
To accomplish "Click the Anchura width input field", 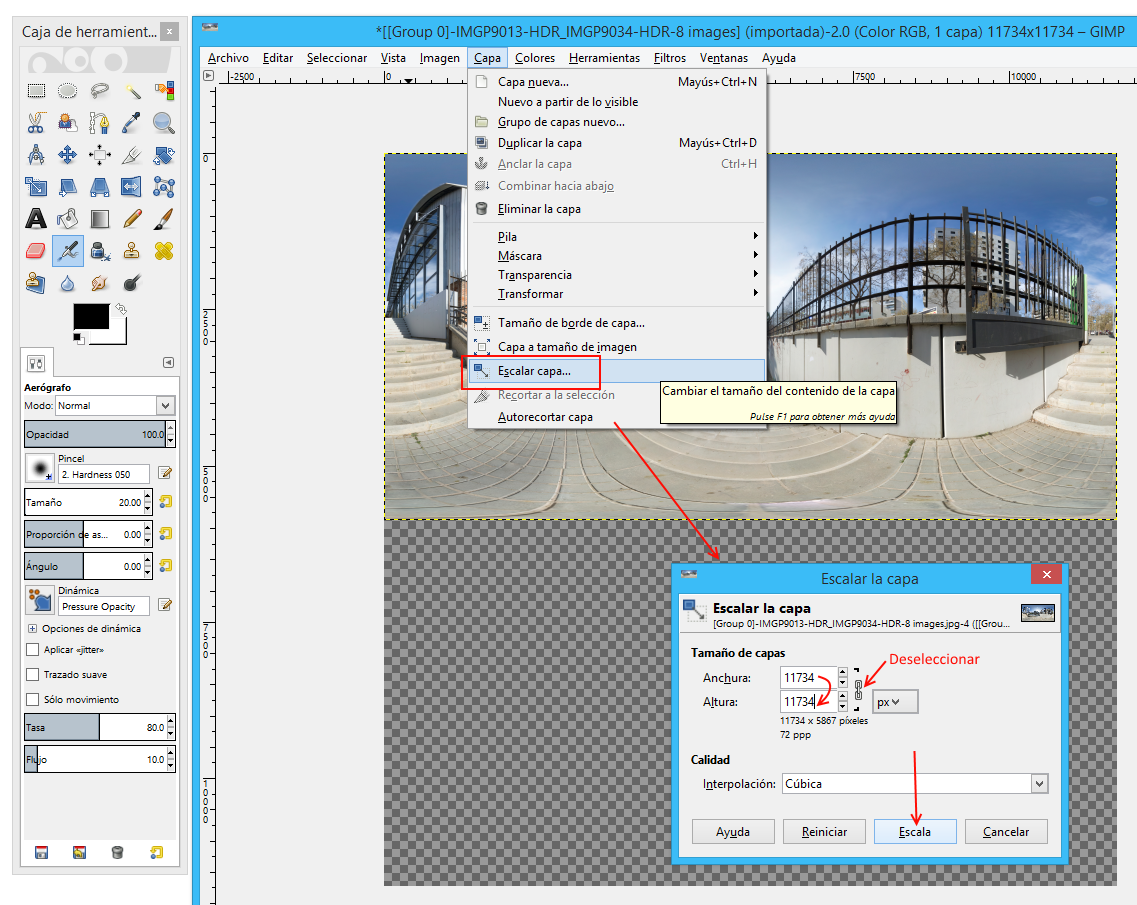I will (805, 678).
